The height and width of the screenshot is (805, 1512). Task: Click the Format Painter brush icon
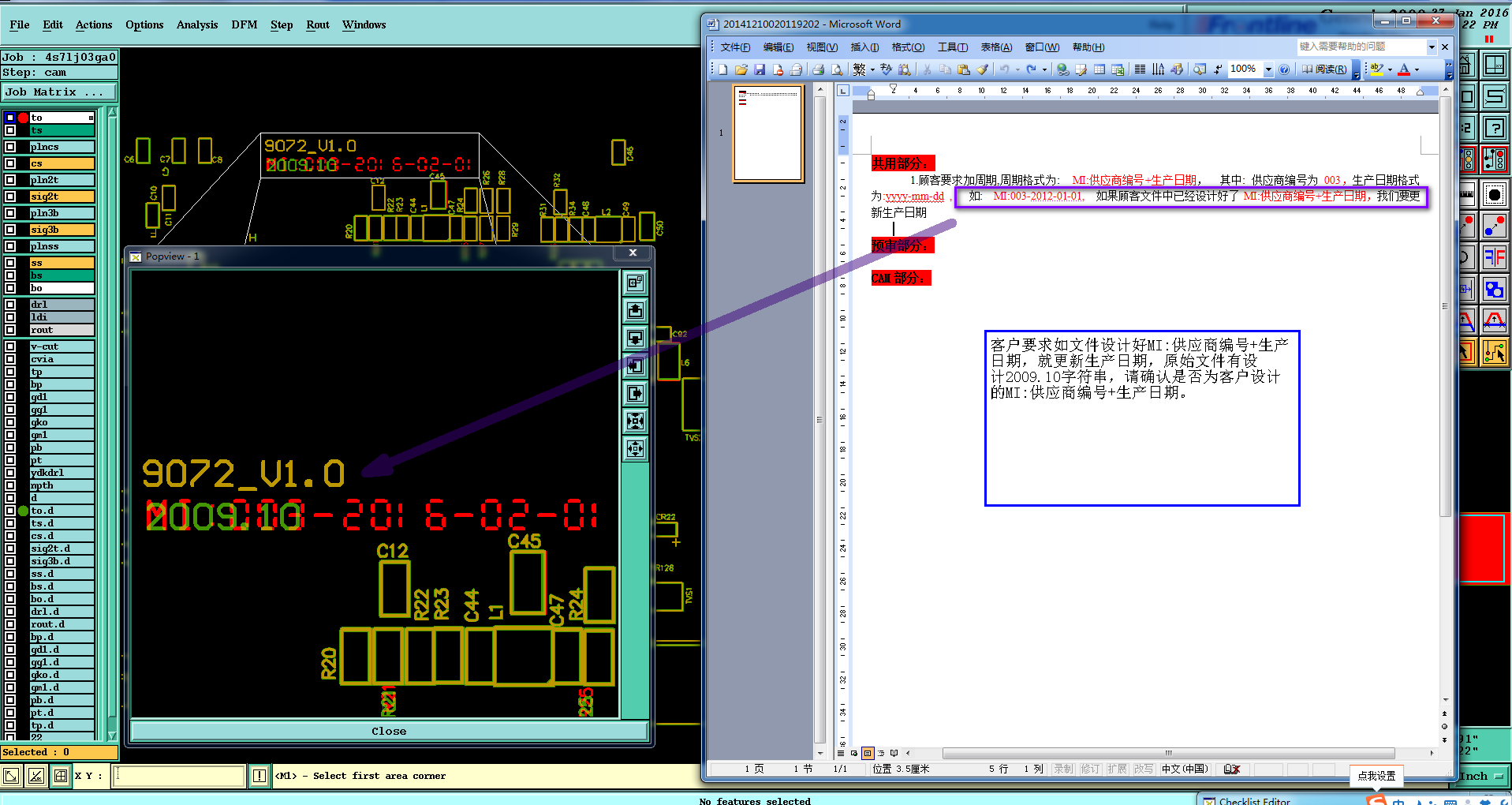tap(983, 69)
